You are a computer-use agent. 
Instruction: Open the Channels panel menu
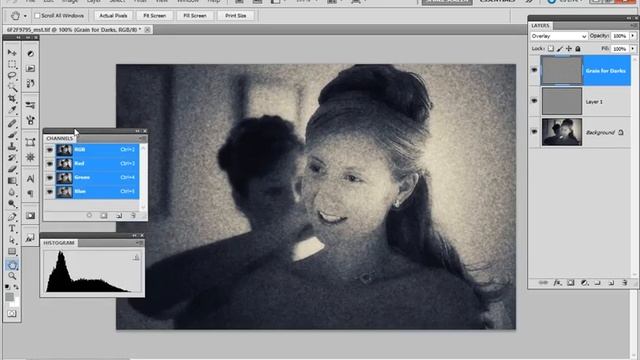point(142,139)
